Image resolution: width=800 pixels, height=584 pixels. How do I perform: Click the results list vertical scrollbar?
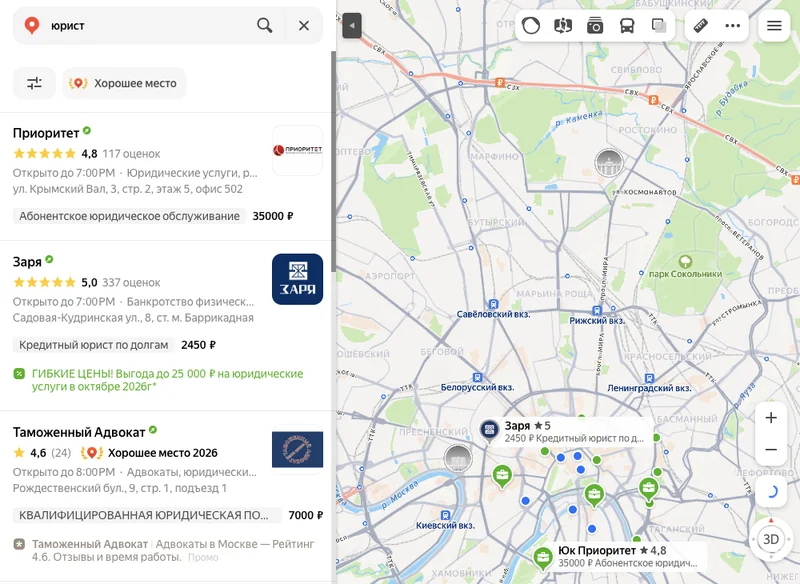(x=333, y=161)
